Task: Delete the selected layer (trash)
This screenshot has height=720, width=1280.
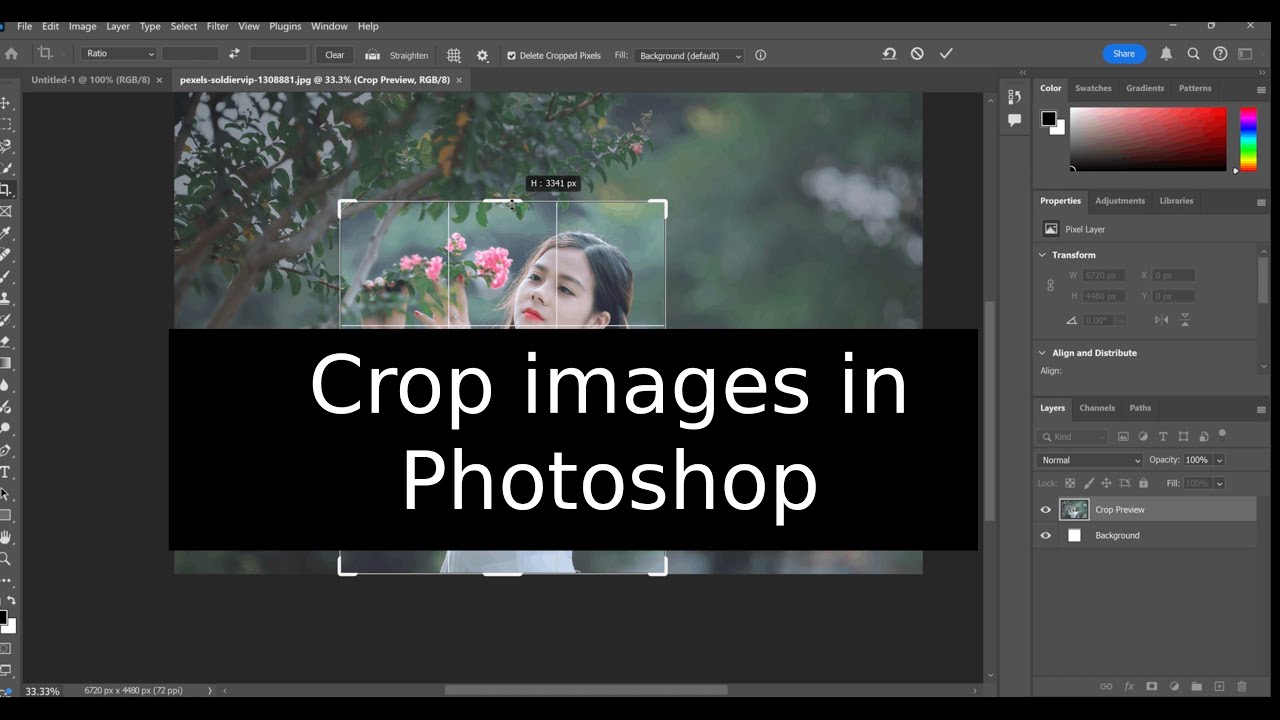Action: point(1242,687)
